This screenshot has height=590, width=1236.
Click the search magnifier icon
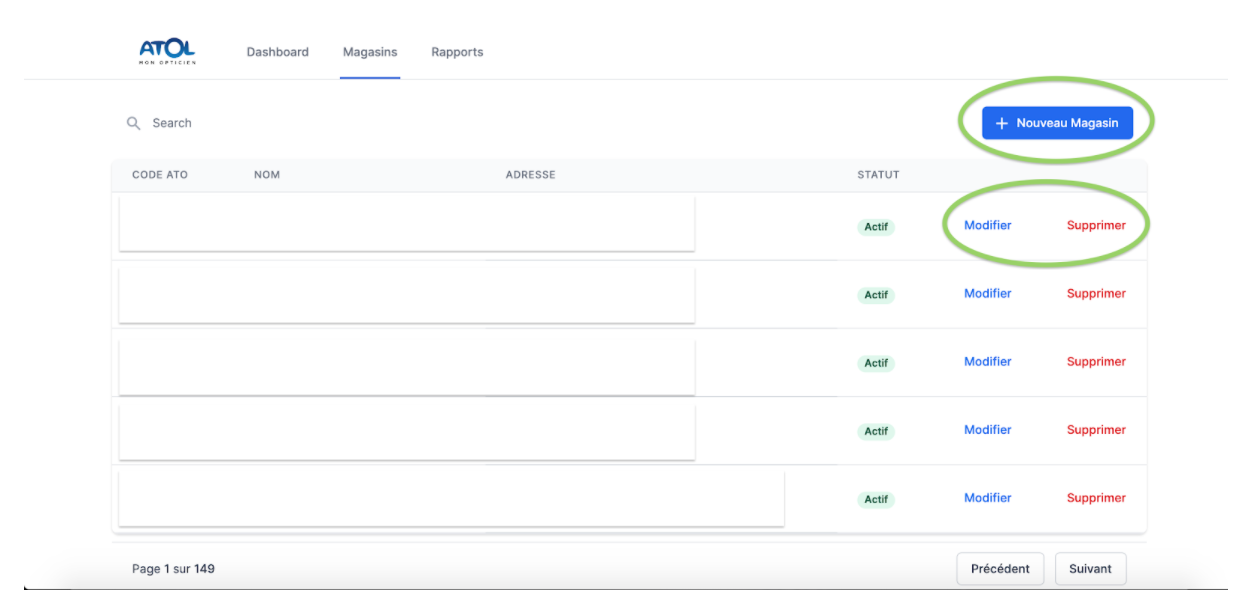click(133, 123)
